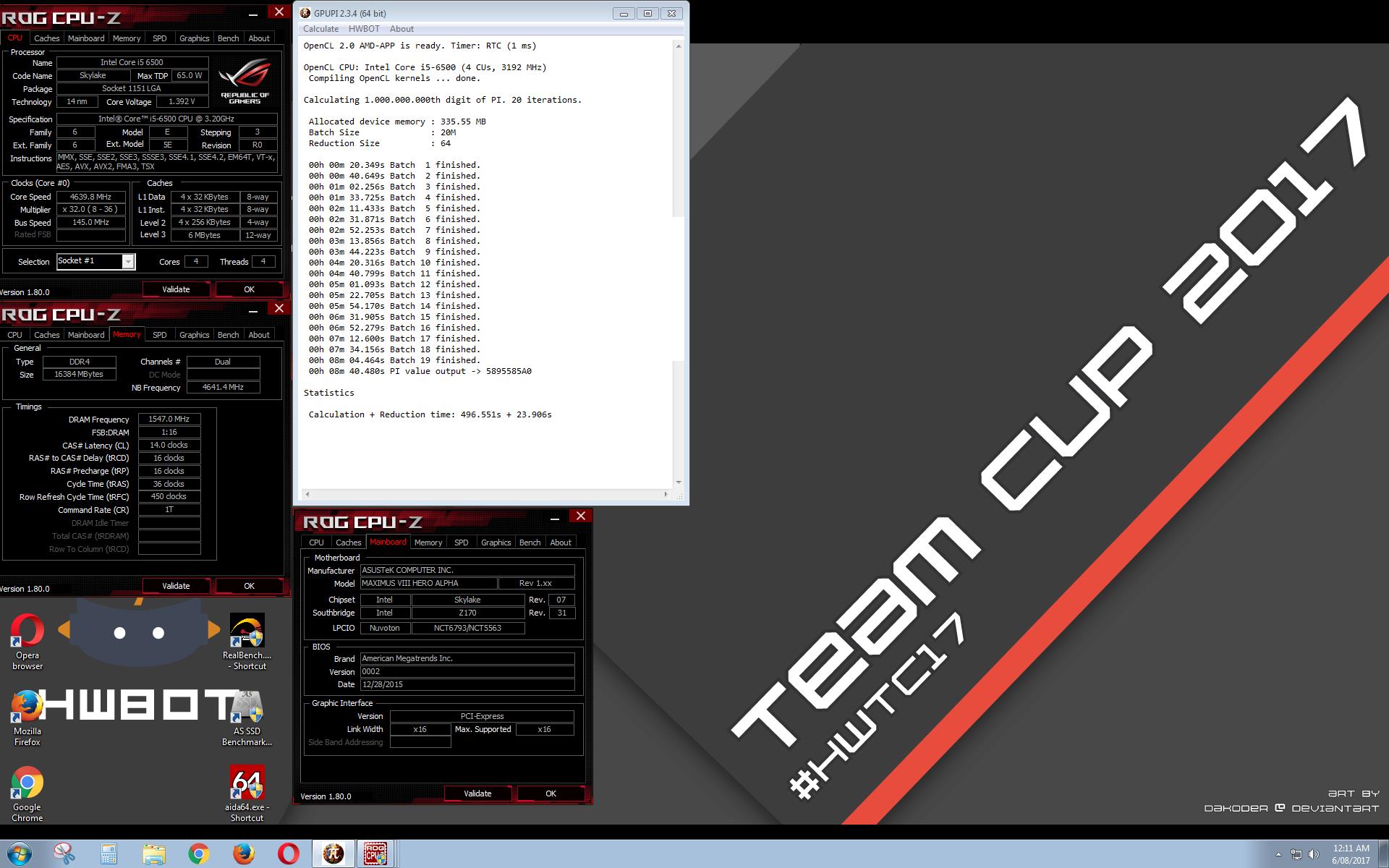This screenshot has width=1389, height=868.
Task: Click OK in the top CPU-Z CPU window
Action: [249, 289]
